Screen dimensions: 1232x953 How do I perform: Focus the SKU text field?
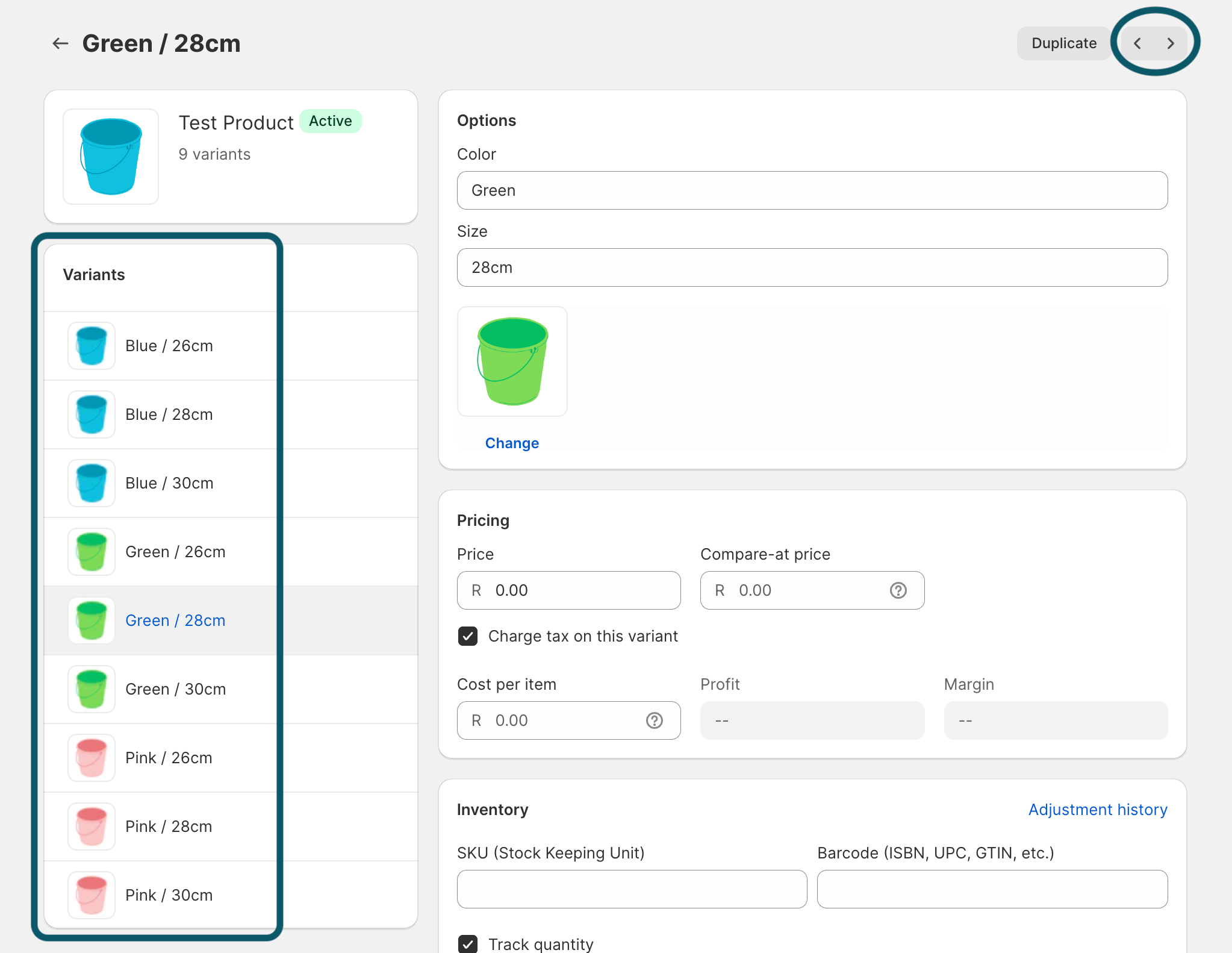(632, 889)
